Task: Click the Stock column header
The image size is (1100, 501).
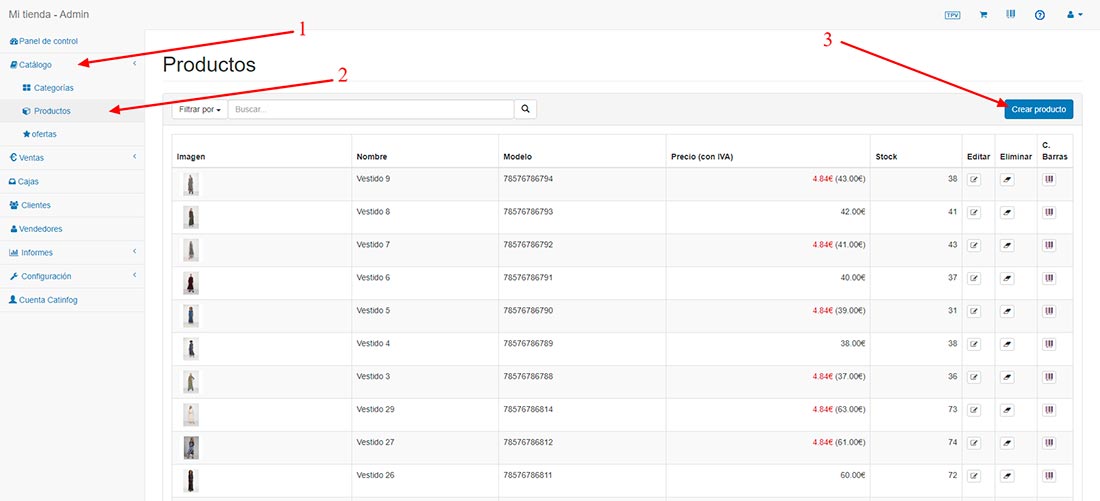Action: point(887,157)
